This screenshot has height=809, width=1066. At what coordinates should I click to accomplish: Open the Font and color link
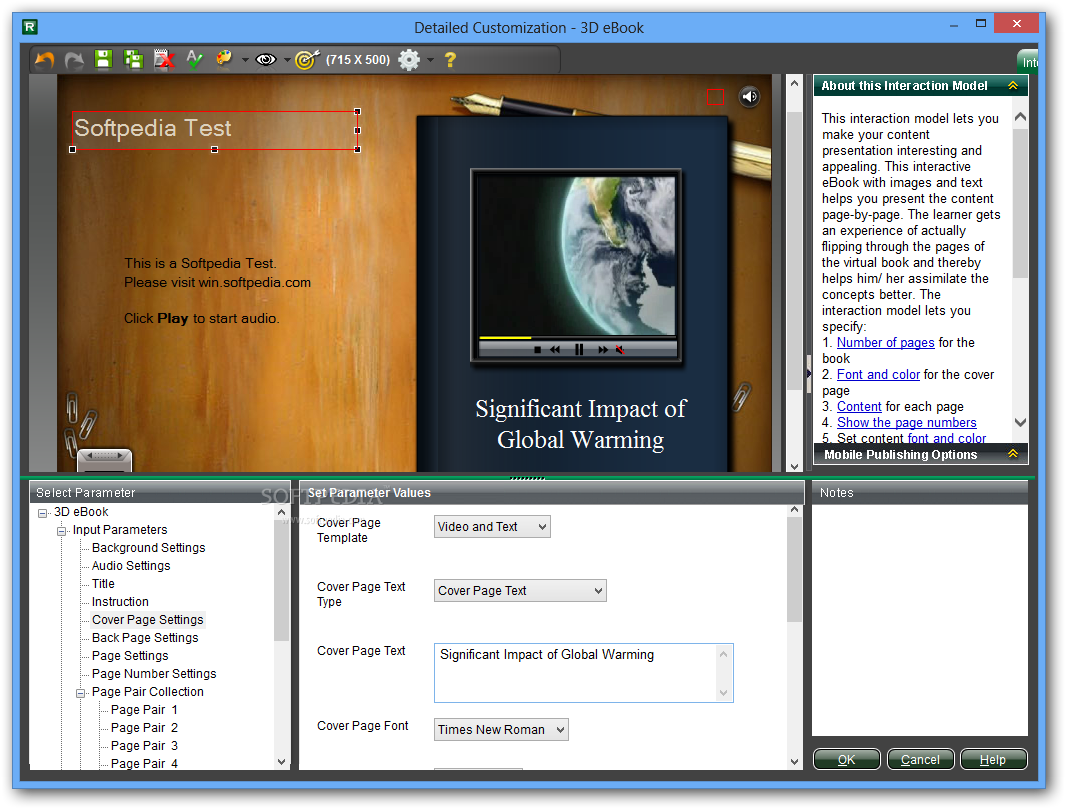coord(878,375)
